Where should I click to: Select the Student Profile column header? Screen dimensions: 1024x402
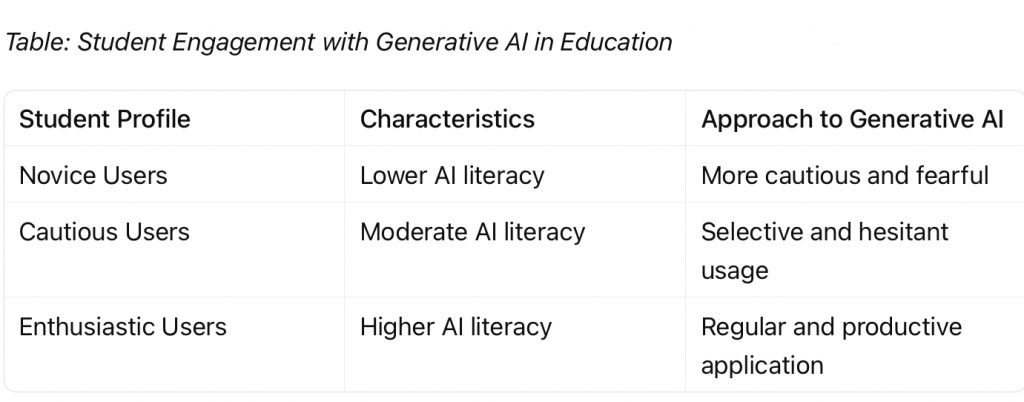105,120
